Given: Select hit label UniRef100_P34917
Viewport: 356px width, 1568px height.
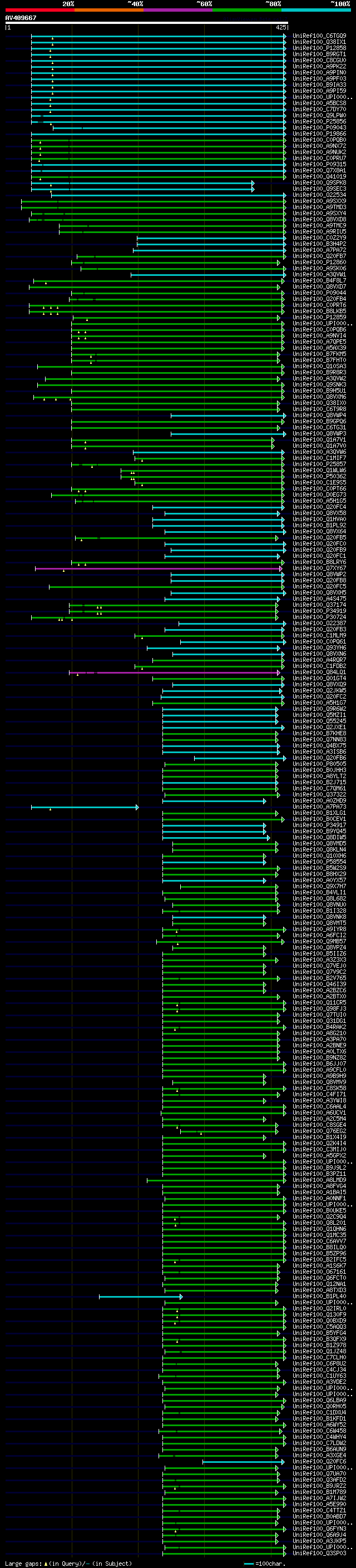Looking at the screenshot, I should click(x=319, y=825).
